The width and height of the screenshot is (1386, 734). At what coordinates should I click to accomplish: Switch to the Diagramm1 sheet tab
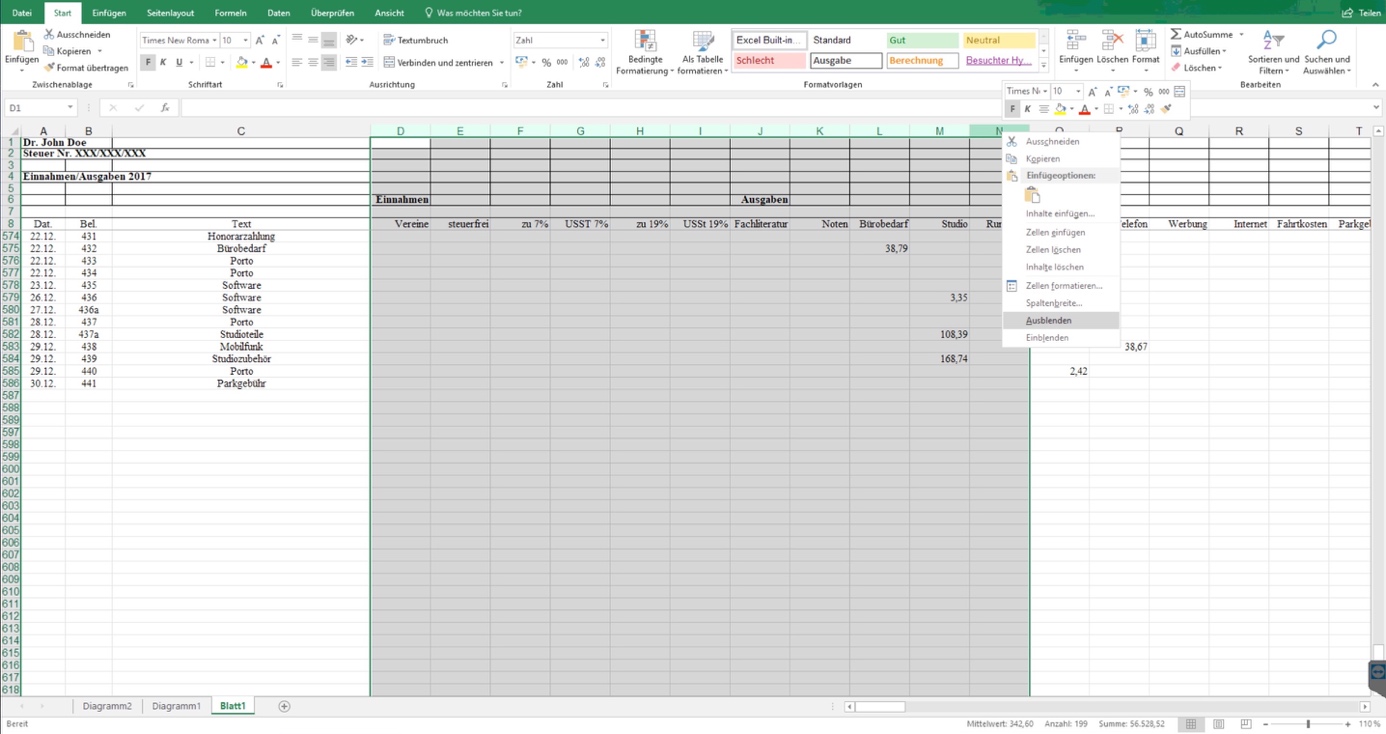pos(176,706)
